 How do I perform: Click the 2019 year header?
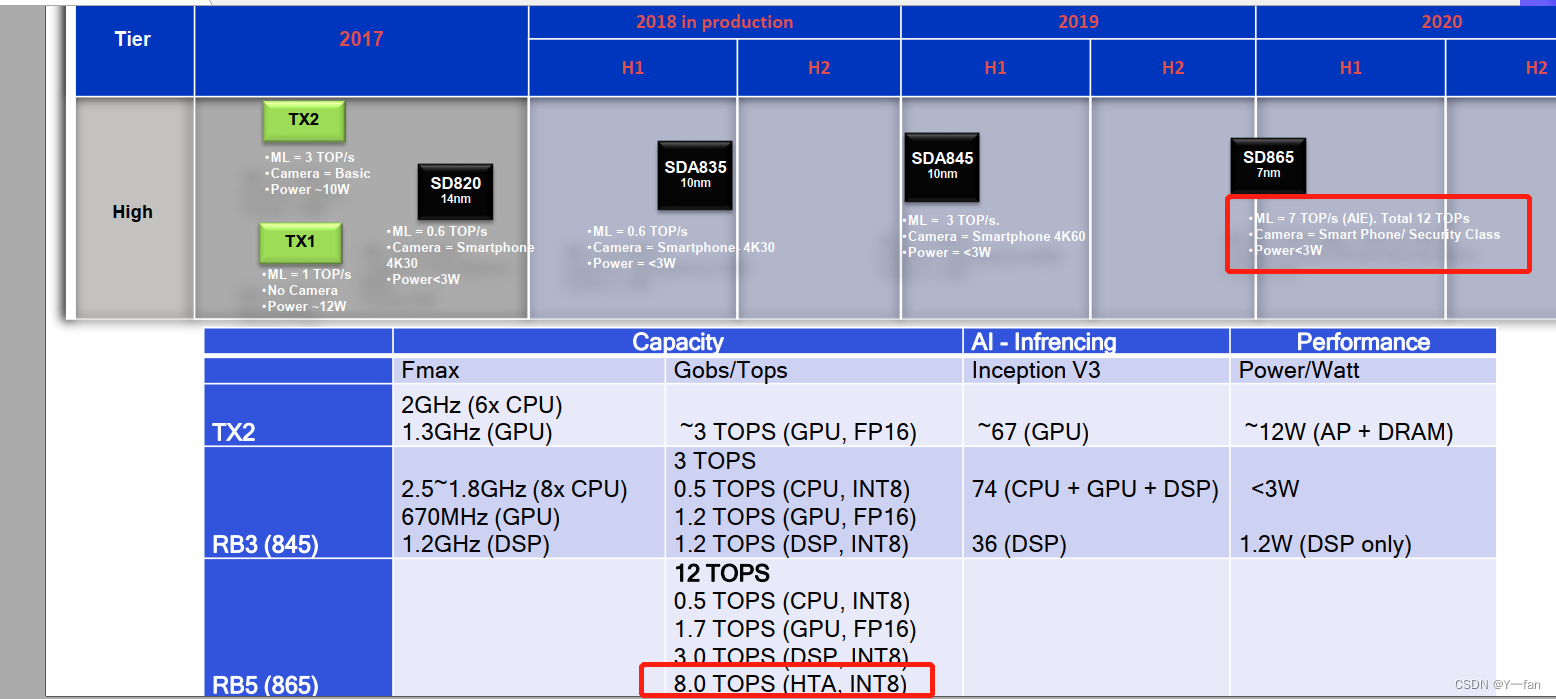(x=1078, y=22)
